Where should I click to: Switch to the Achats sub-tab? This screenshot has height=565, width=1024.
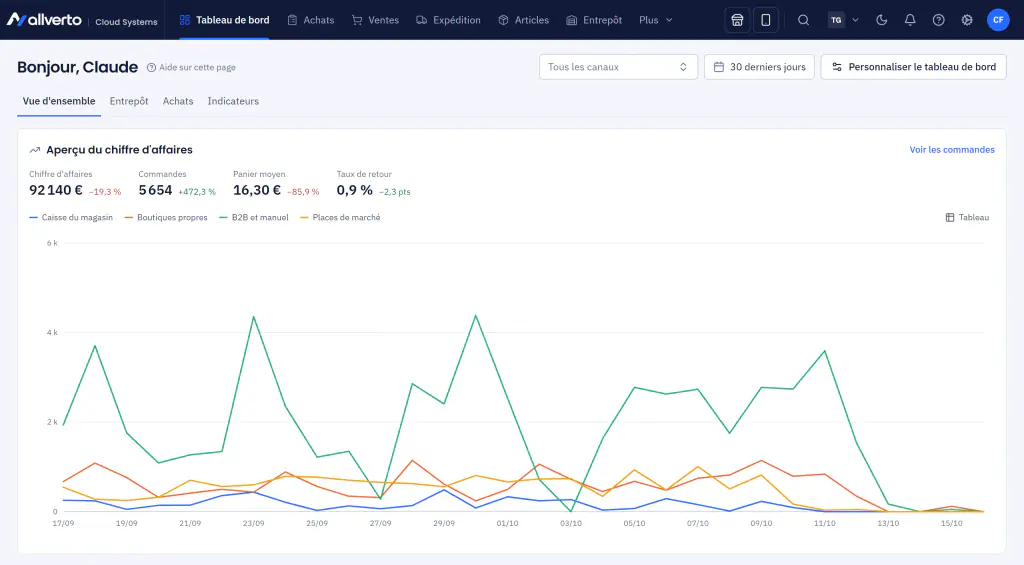pos(178,101)
